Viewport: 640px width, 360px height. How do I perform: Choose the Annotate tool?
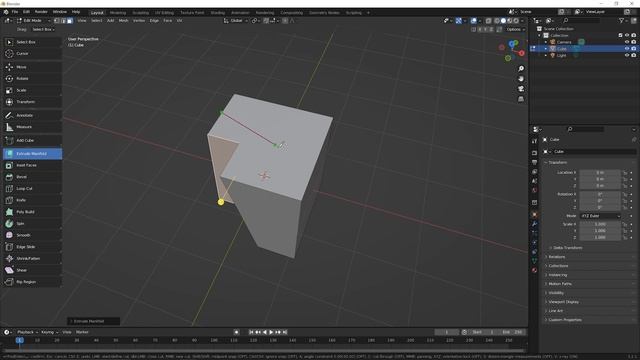32,116
